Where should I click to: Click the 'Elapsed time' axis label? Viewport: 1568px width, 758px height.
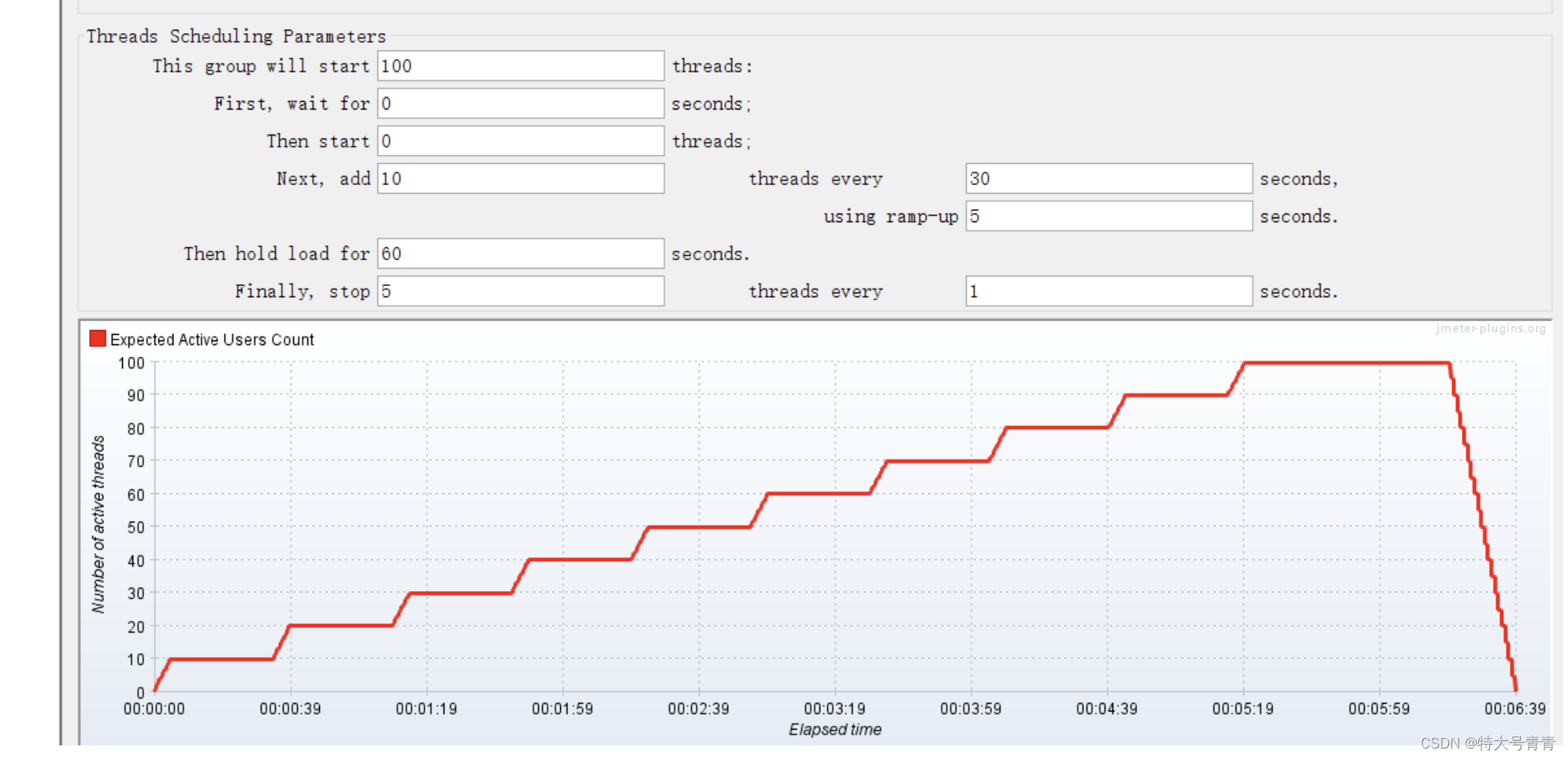835,730
